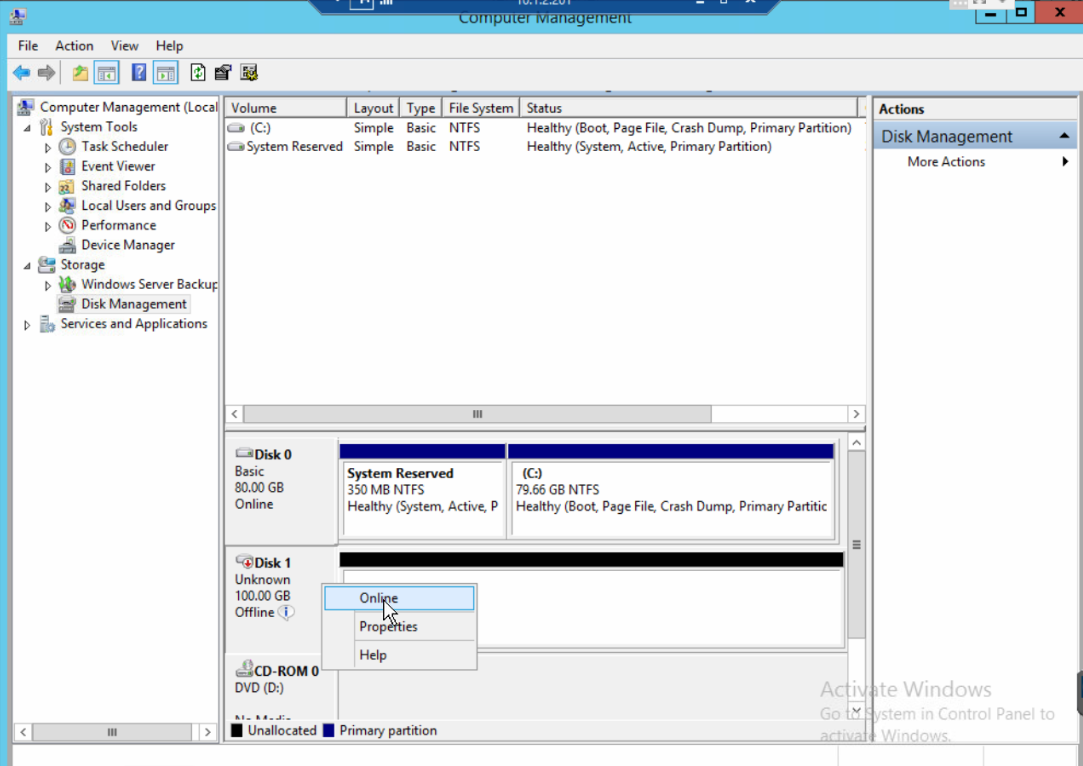Click the info icon next to Offline
The width and height of the screenshot is (1083, 766).
tap(286, 612)
